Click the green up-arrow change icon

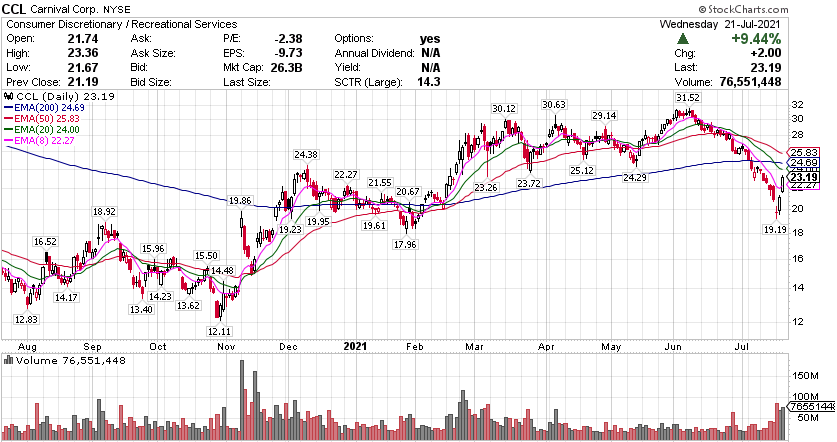(683, 39)
